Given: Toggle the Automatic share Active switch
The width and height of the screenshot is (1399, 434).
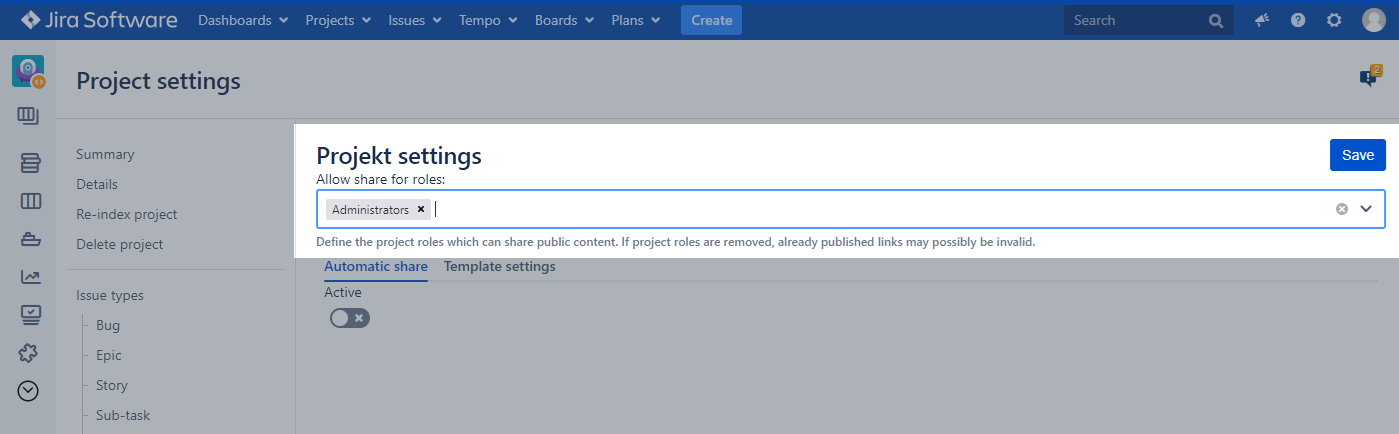Looking at the screenshot, I should point(349,318).
